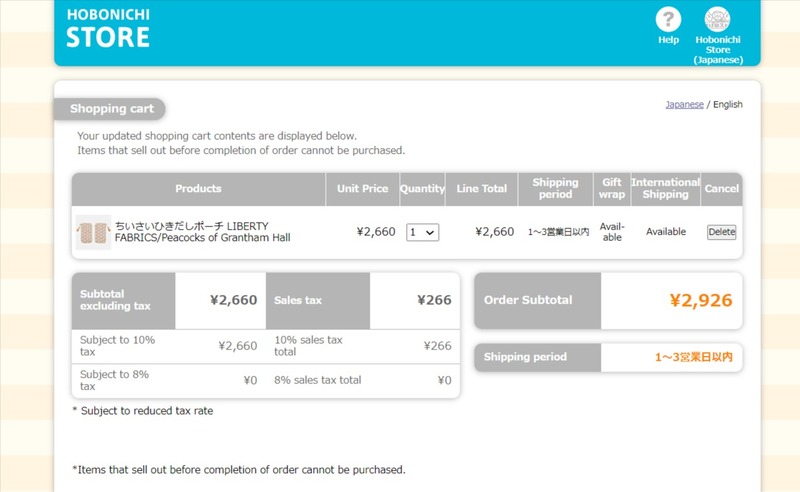Image resolution: width=800 pixels, height=492 pixels.
Task: Select the Unit Price column header
Action: [362, 189]
